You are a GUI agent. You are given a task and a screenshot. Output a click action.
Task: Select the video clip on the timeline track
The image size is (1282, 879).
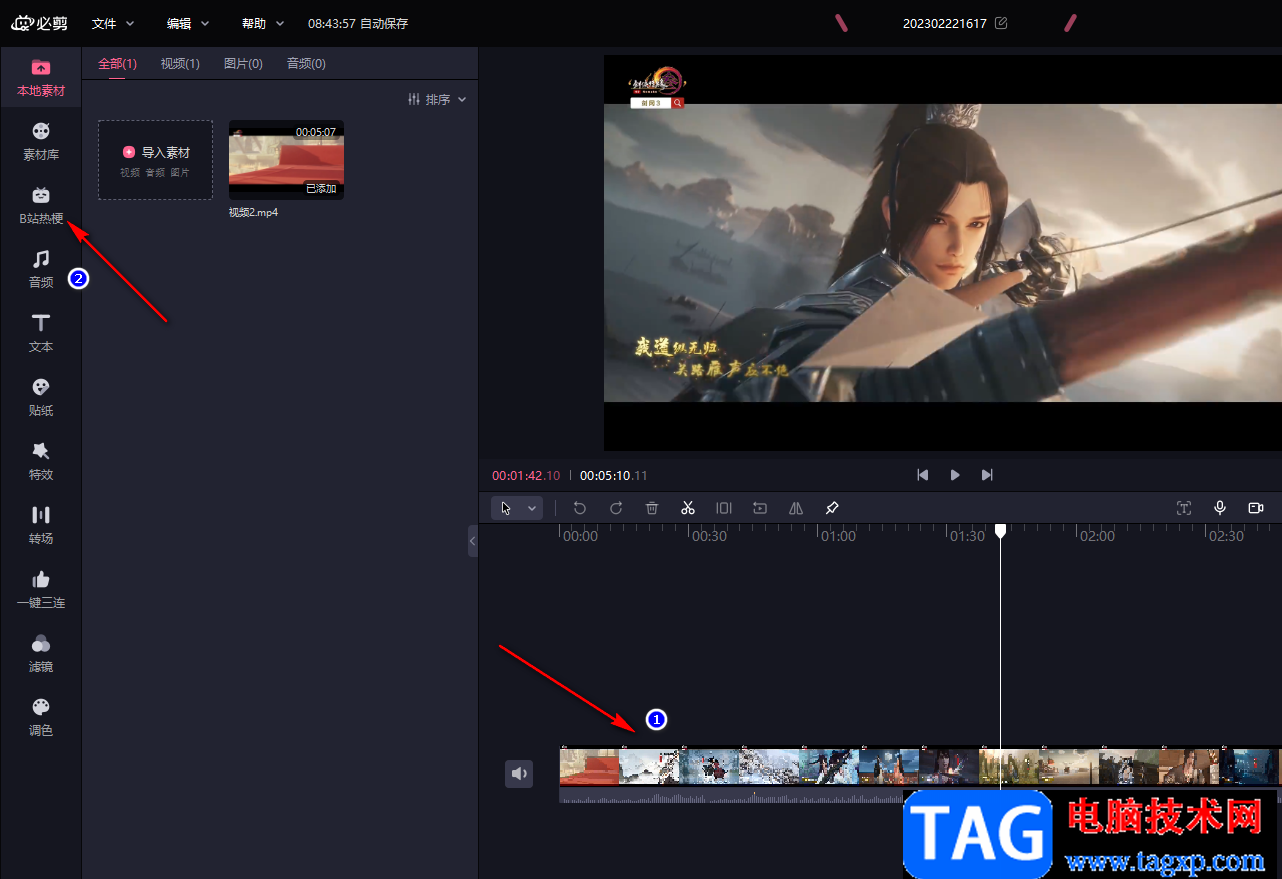[920, 765]
